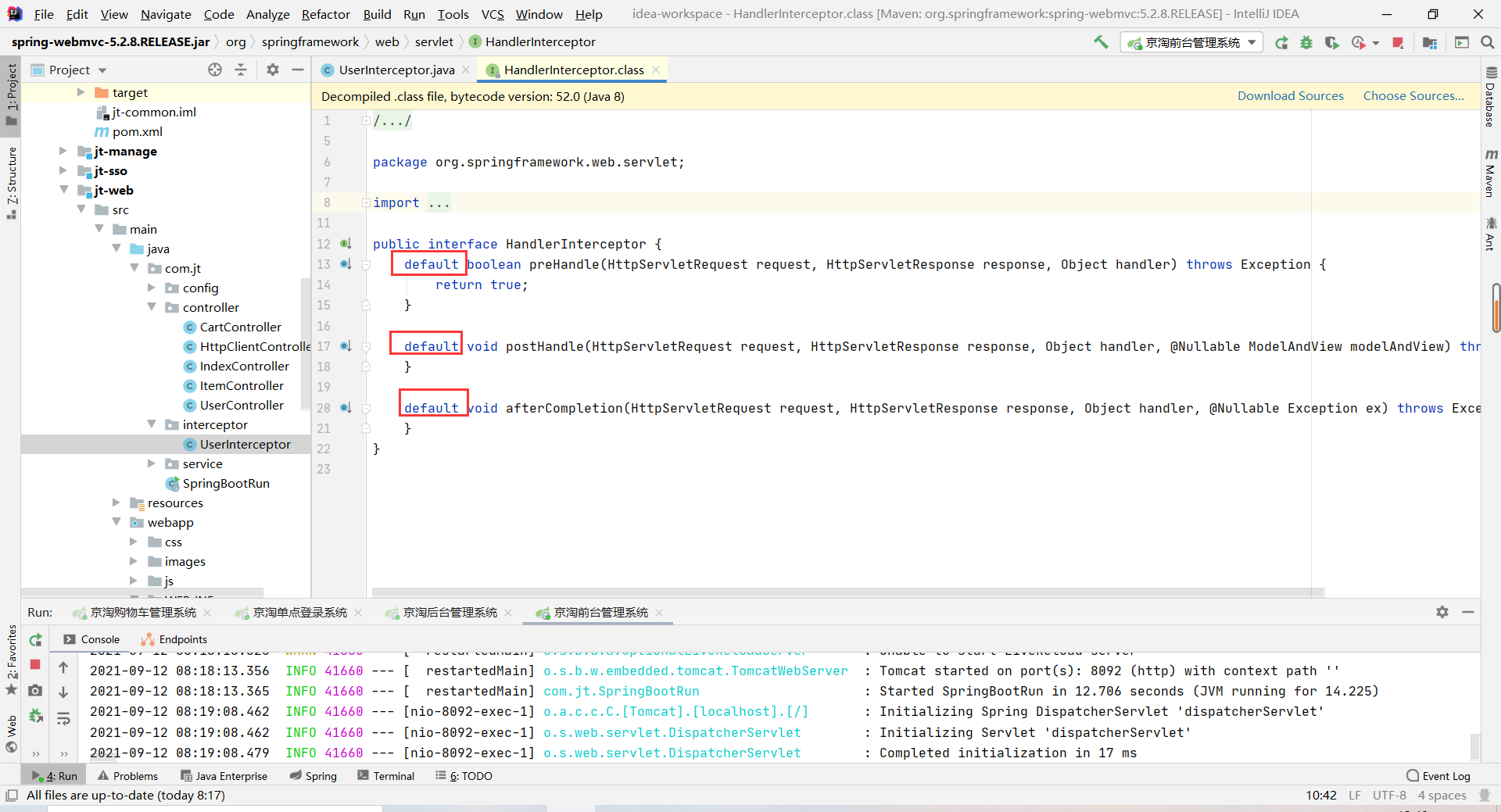Click the Choose Sources link
1501x812 pixels.
click(1413, 95)
